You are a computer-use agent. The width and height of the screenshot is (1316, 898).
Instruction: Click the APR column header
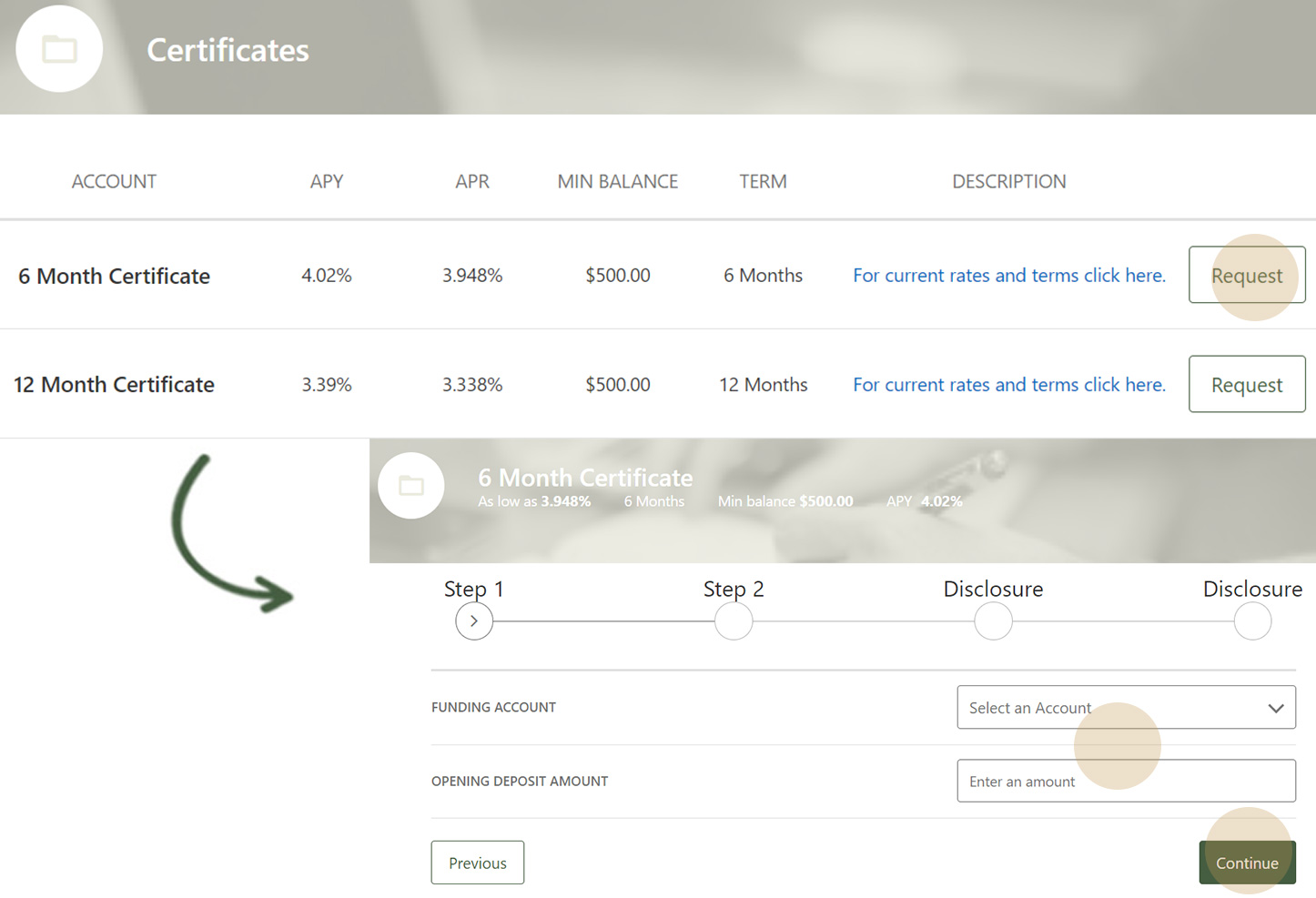coord(472,181)
